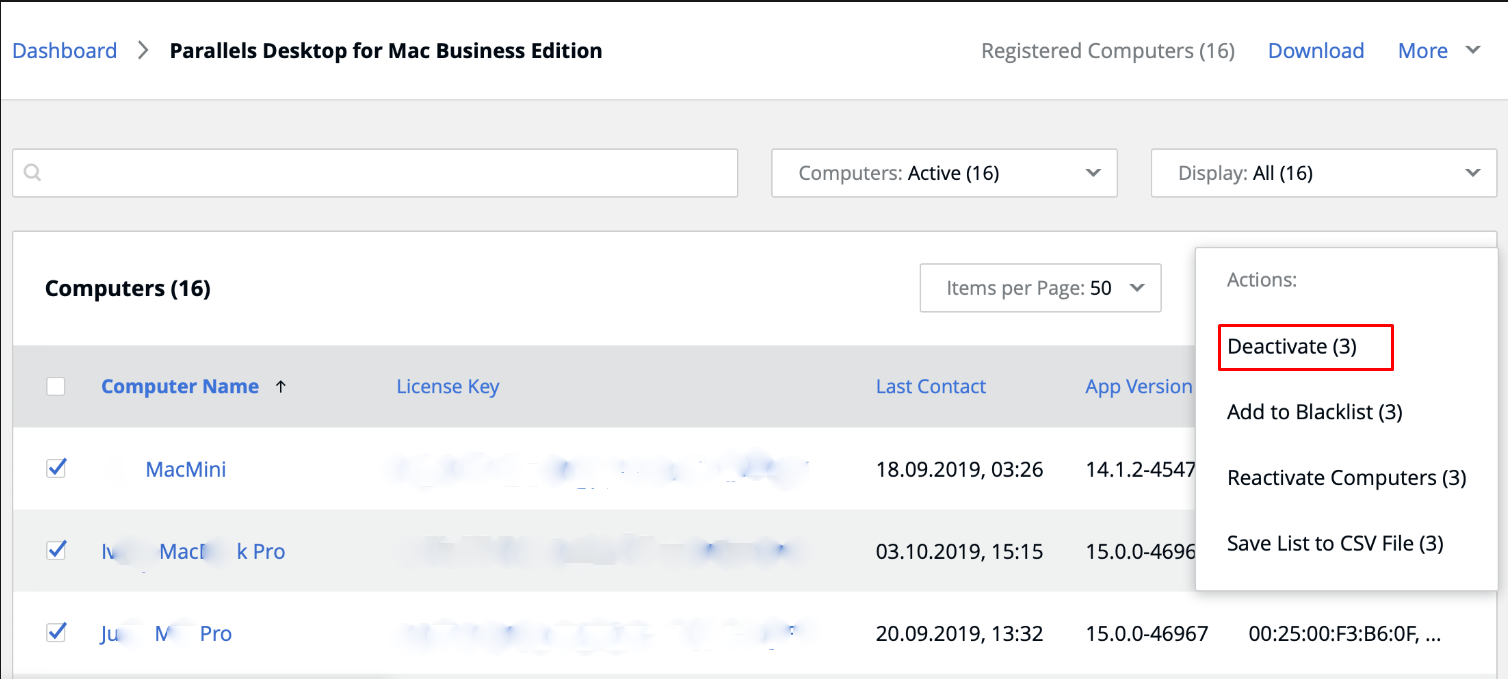Click the ascending sort arrow beside Computer Name
The width and height of the screenshot is (1508, 679).
281,387
